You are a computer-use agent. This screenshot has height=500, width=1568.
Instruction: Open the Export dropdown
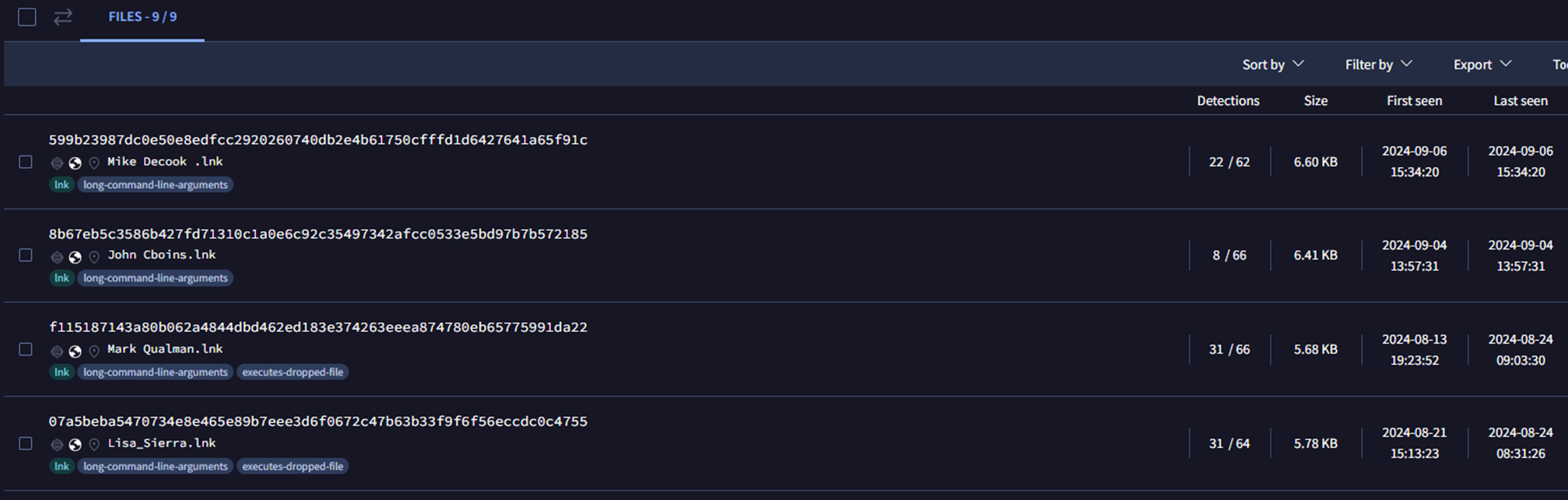click(1482, 65)
